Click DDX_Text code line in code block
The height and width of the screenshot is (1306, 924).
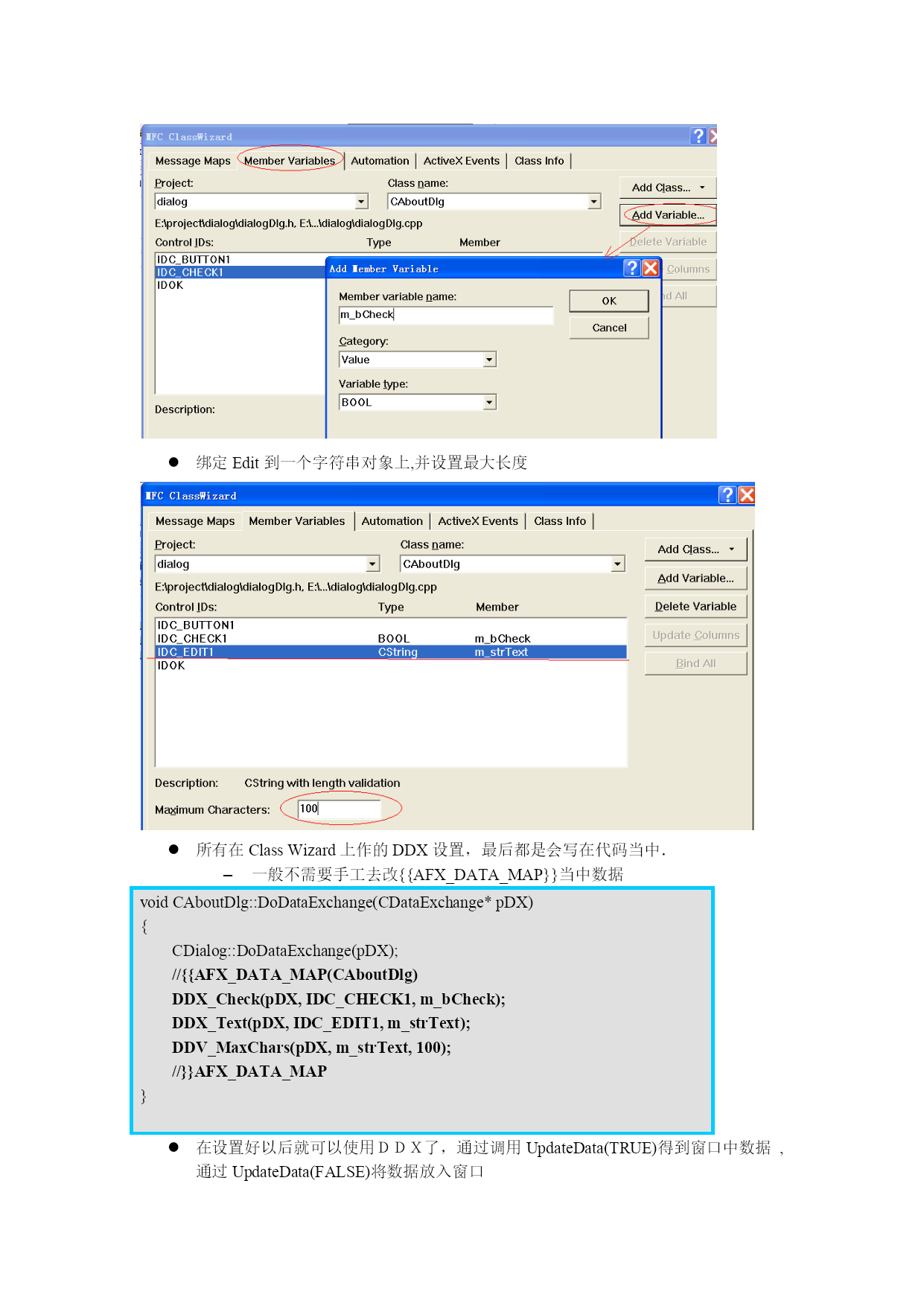tap(321, 1022)
